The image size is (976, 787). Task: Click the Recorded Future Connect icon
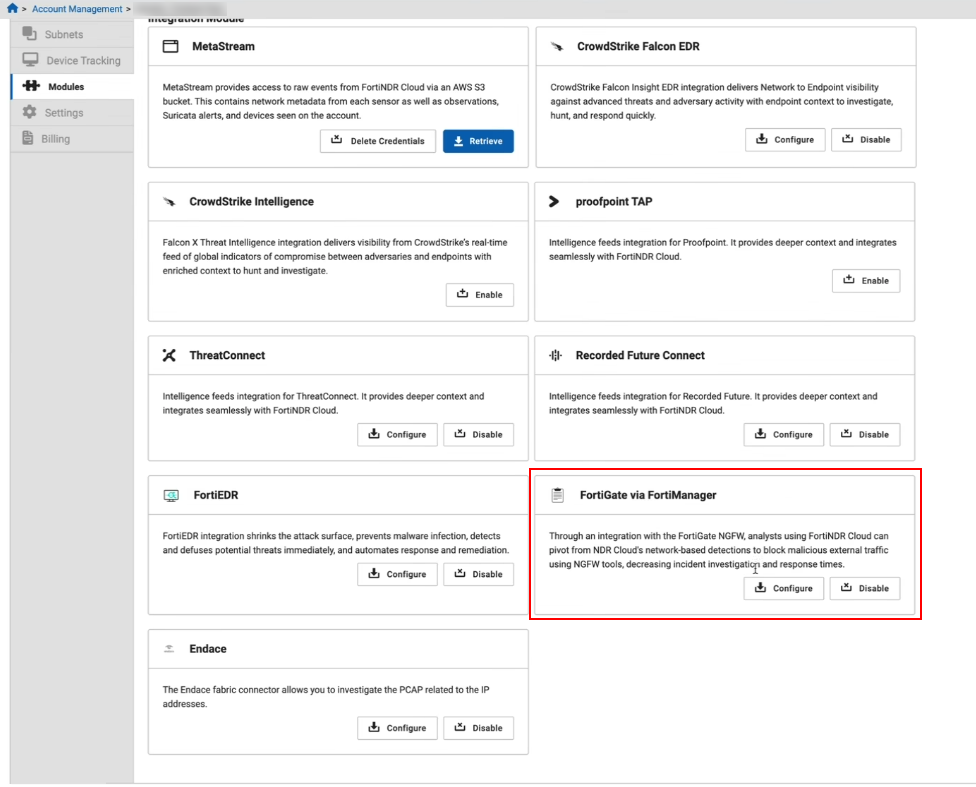tap(556, 354)
